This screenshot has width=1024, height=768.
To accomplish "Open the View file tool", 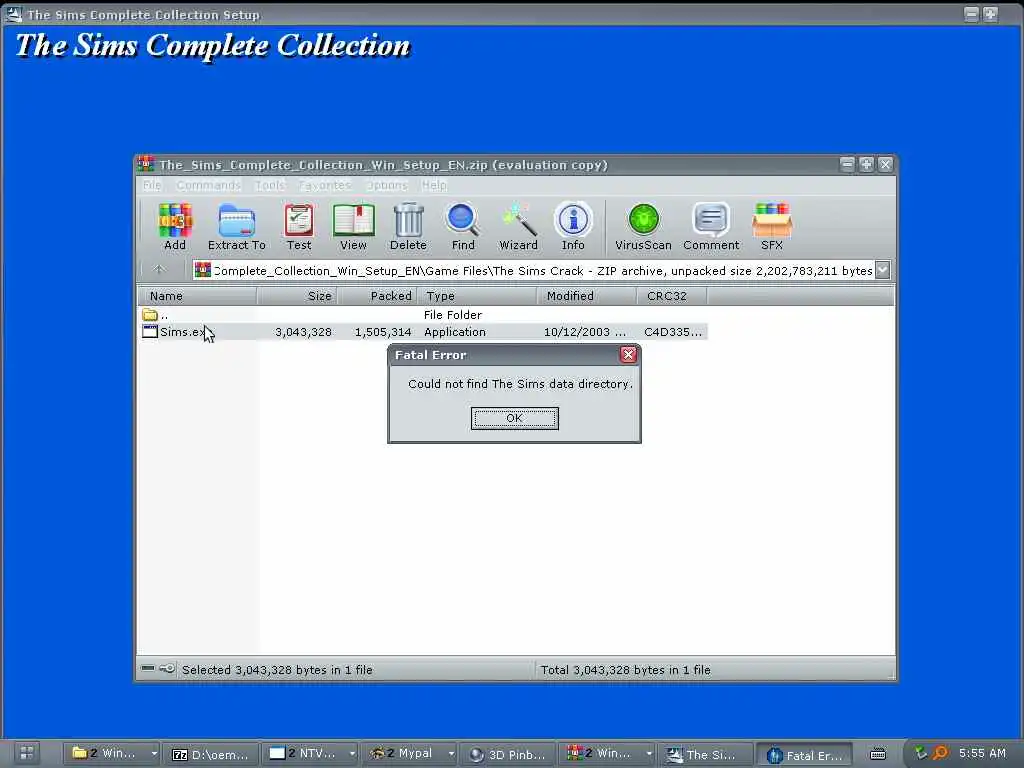I will pyautogui.click(x=353, y=226).
